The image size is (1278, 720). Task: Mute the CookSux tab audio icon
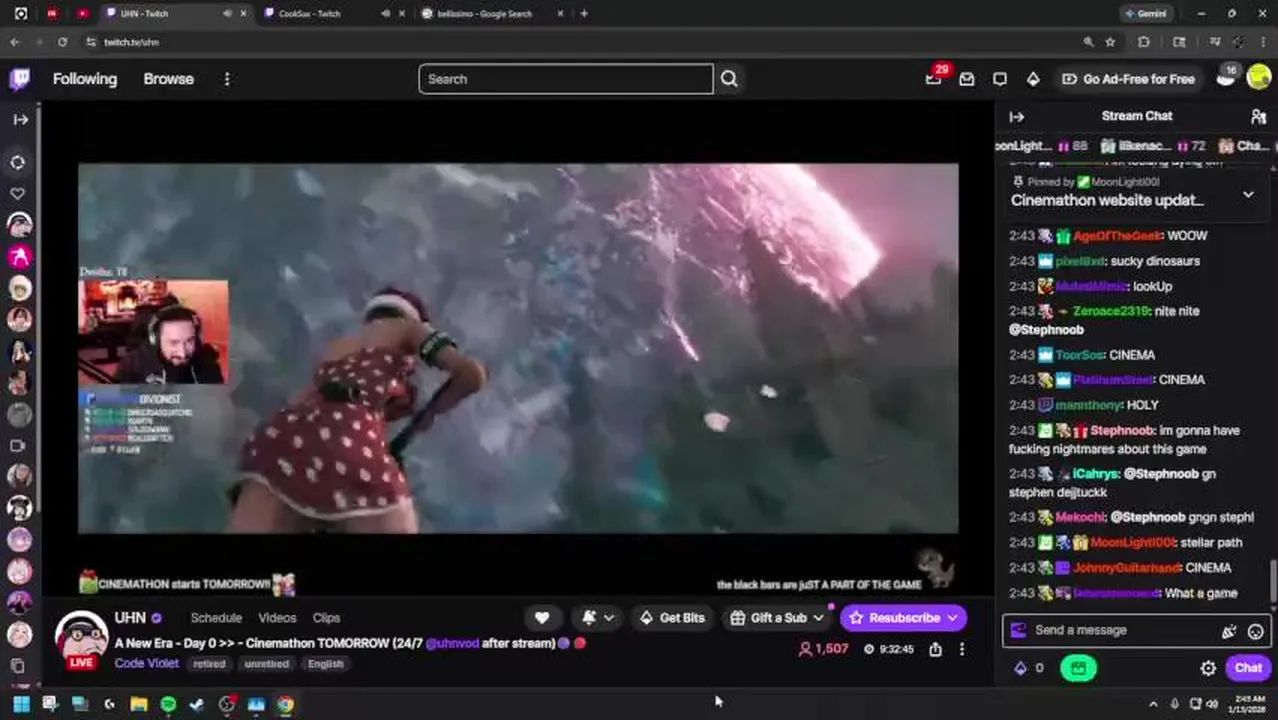386,14
